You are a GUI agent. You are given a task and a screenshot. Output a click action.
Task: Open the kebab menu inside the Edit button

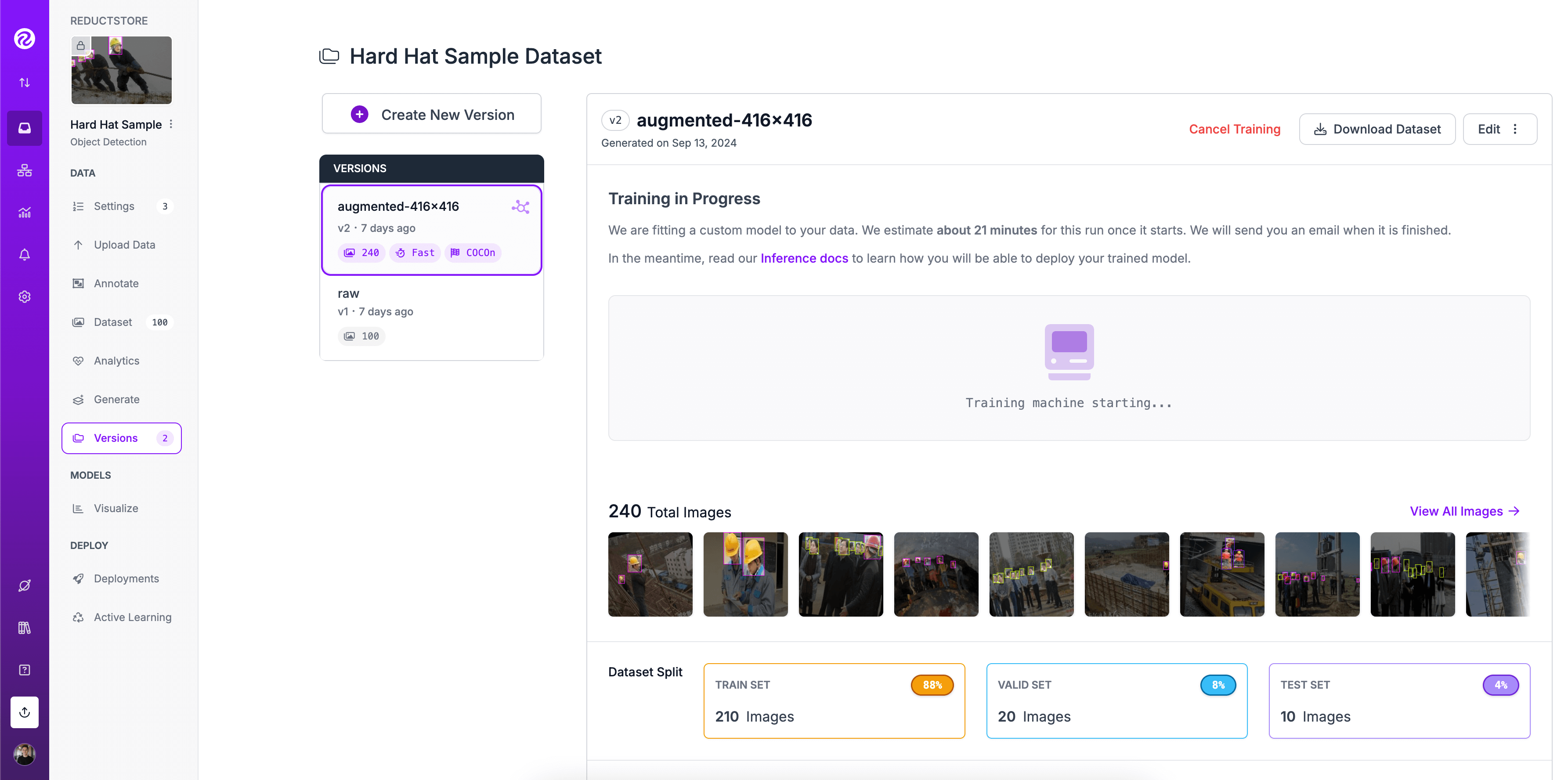click(x=1515, y=129)
